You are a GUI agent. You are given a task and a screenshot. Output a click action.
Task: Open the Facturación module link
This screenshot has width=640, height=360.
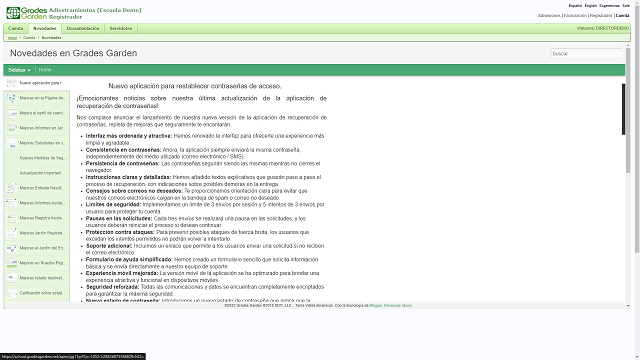[x=576, y=16]
